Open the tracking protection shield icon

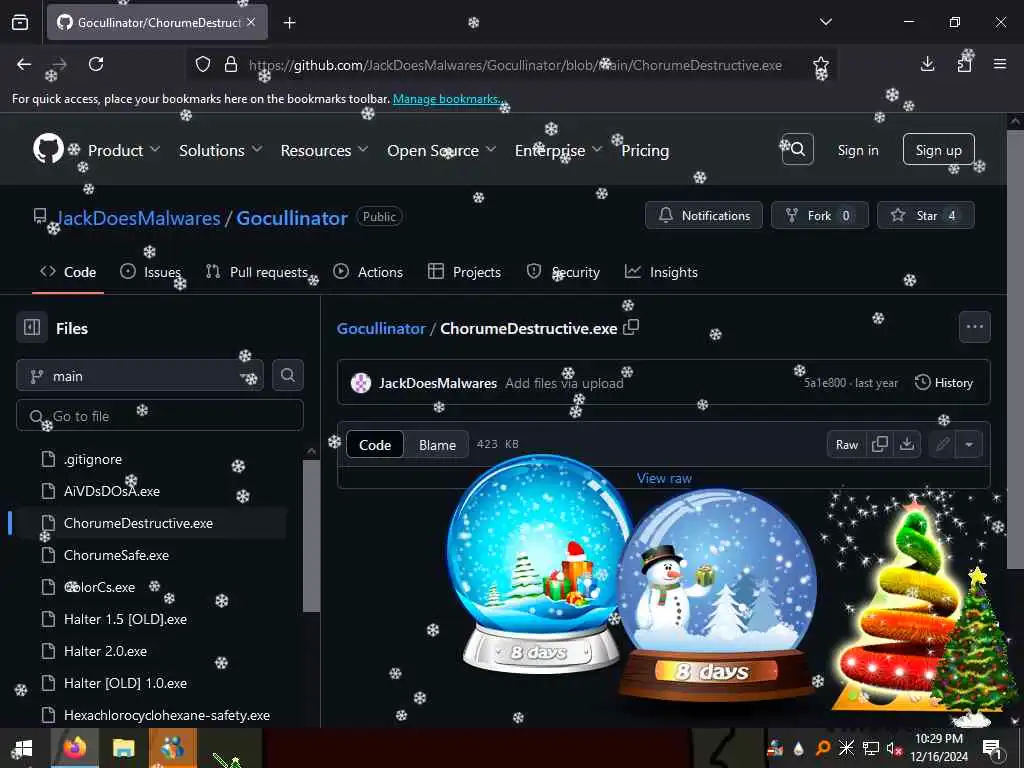pyautogui.click(x=203, y=65)
